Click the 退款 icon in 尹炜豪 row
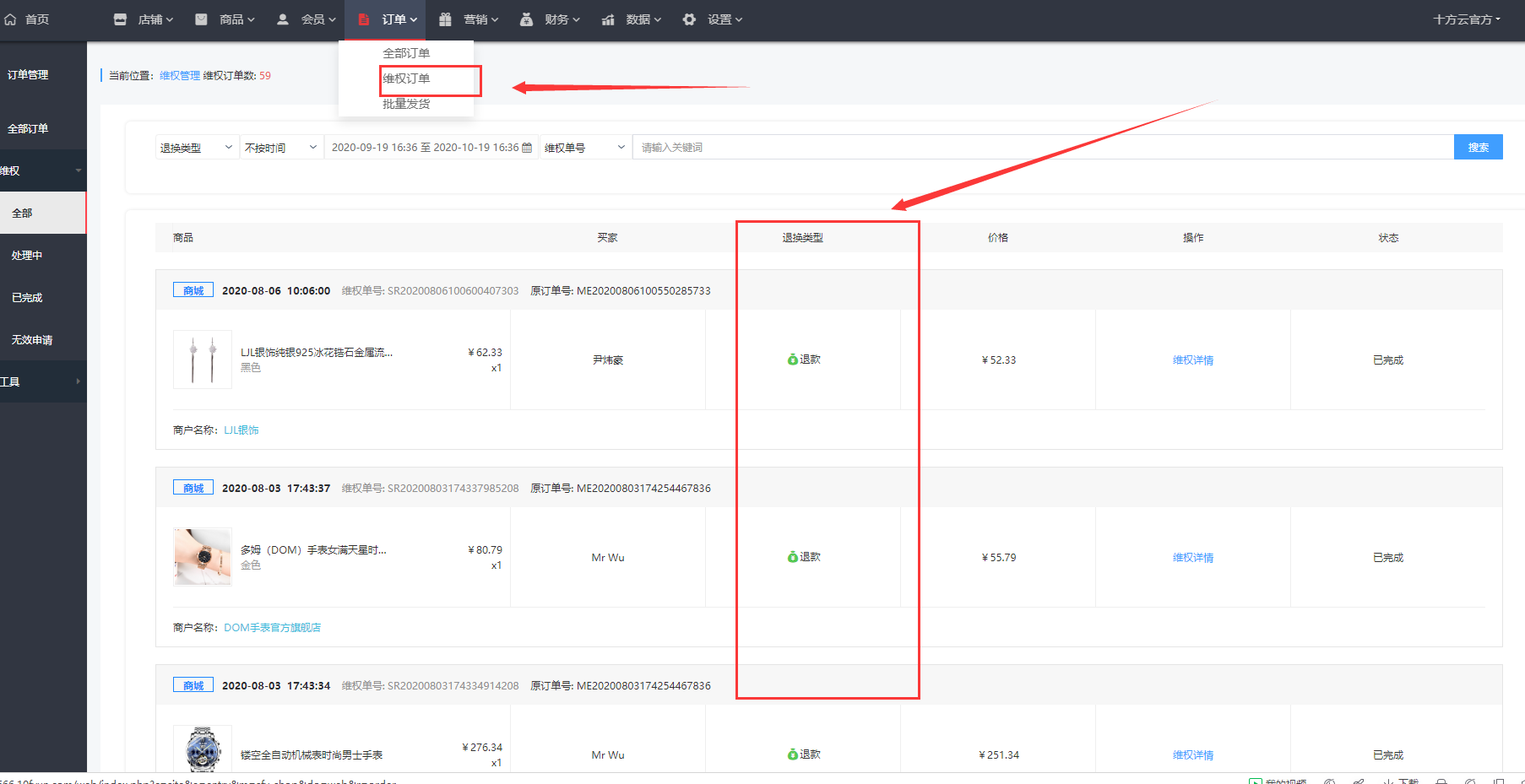Image resolution: width=1525 pixels, height=784 pixels. (793, 360)
